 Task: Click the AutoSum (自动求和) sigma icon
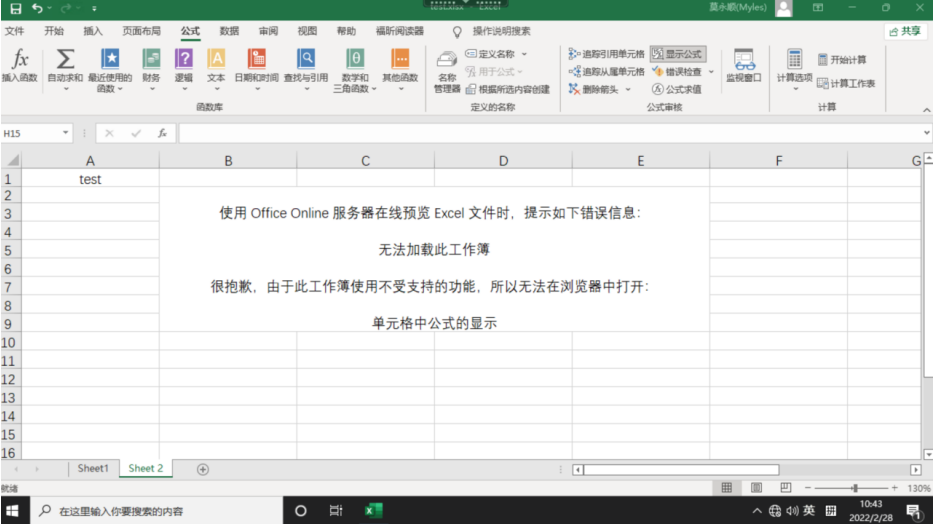point(65,59)
